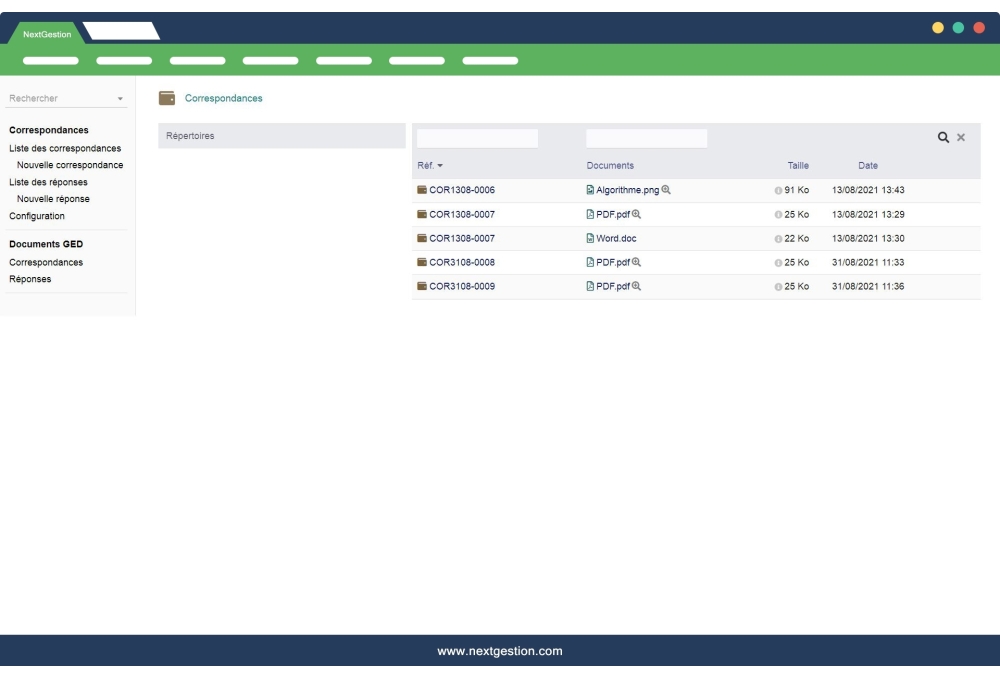Viewport: 1000px width, 679px height.
Task: Click the Documents filter input field
Action: 645,136
